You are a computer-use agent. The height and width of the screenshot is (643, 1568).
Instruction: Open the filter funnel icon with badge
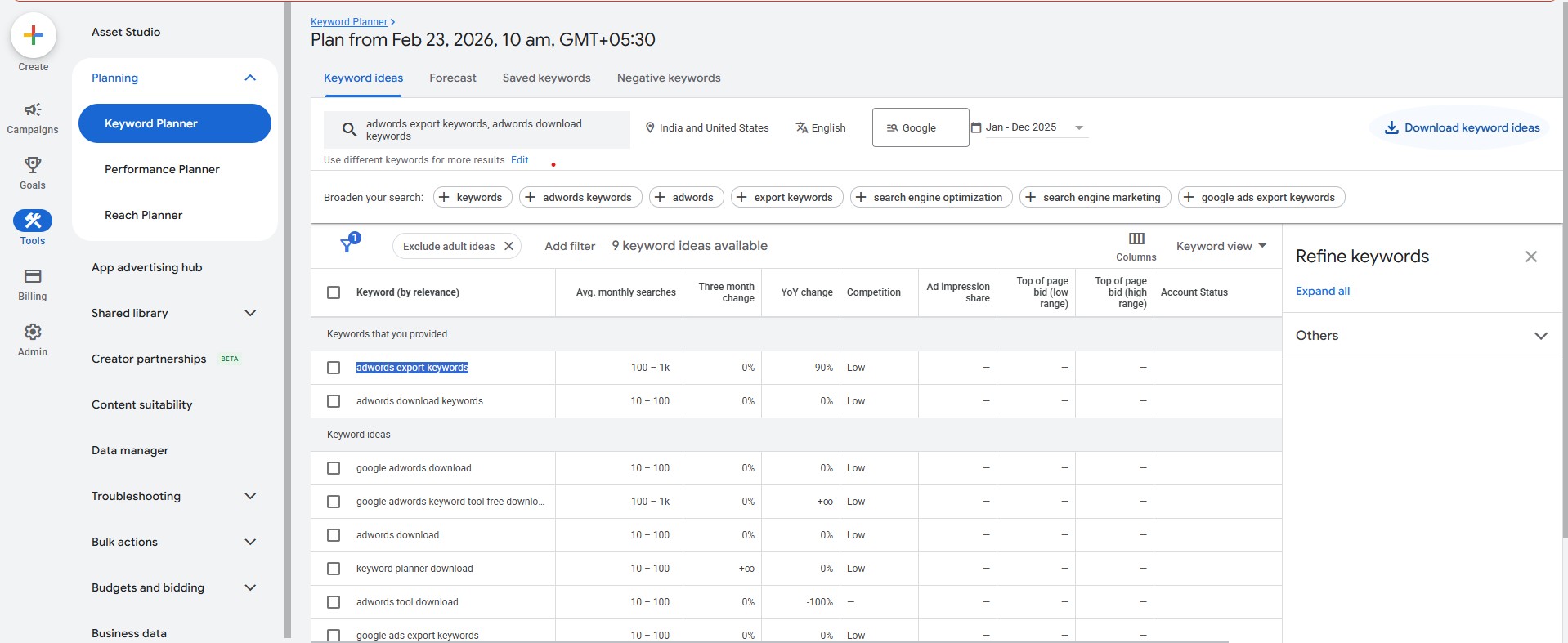(348, 243)
